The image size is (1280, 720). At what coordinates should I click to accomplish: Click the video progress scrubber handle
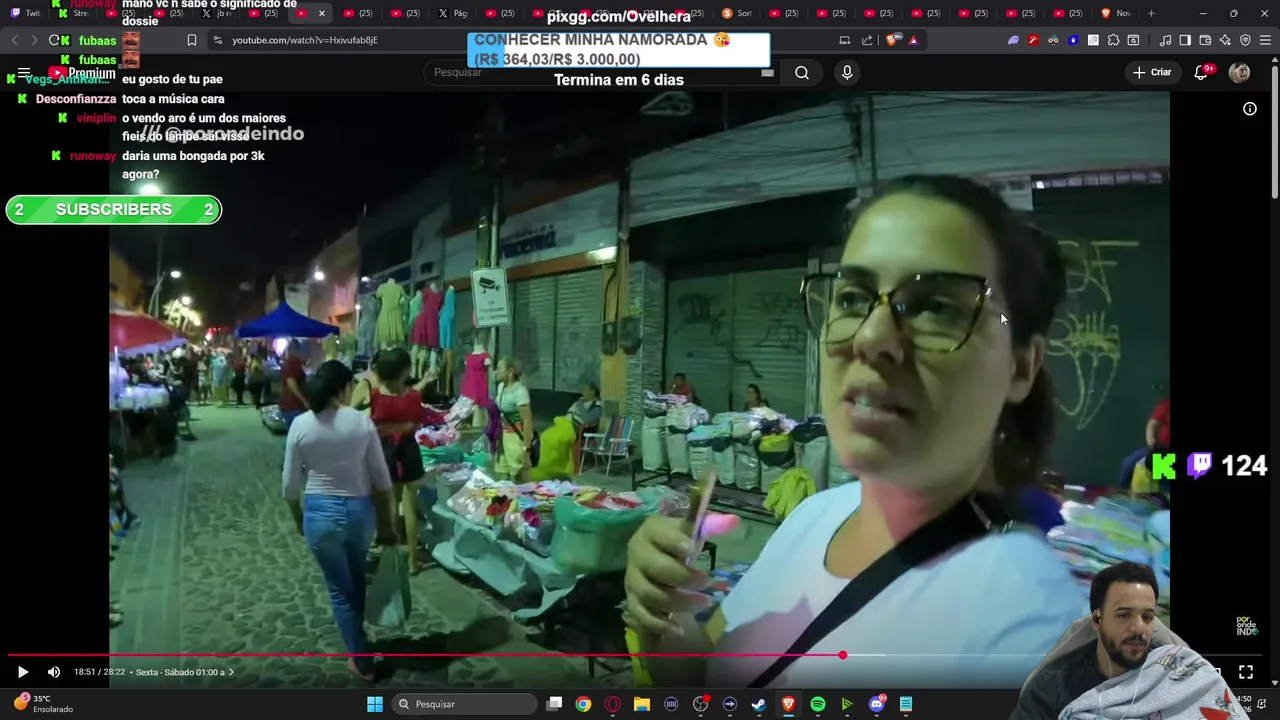(843, 655)
